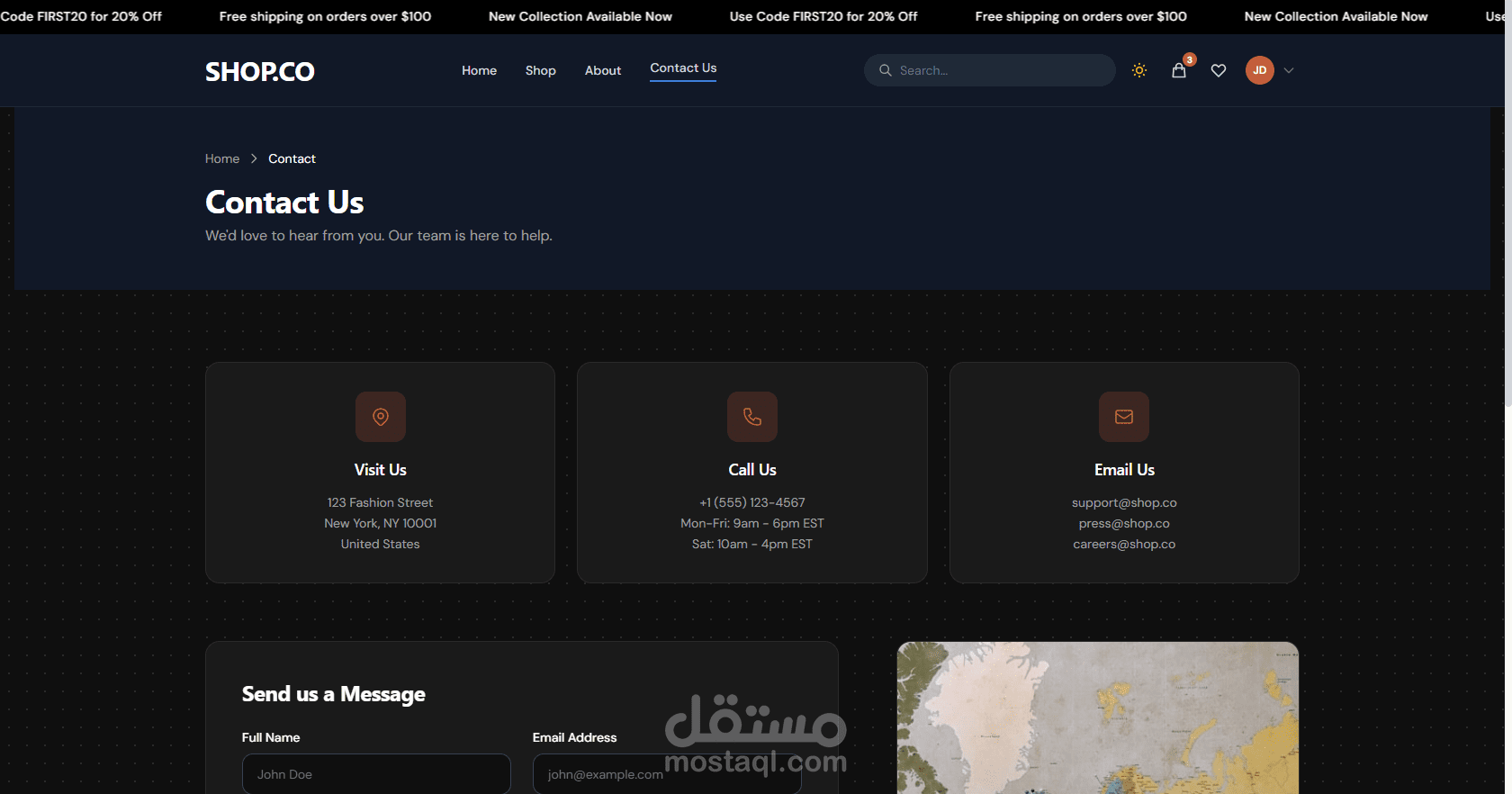1512x794 pixels.
Task: Click the Sat: 10am - 4pm EST hours
Action: click(x=752, y=544)
